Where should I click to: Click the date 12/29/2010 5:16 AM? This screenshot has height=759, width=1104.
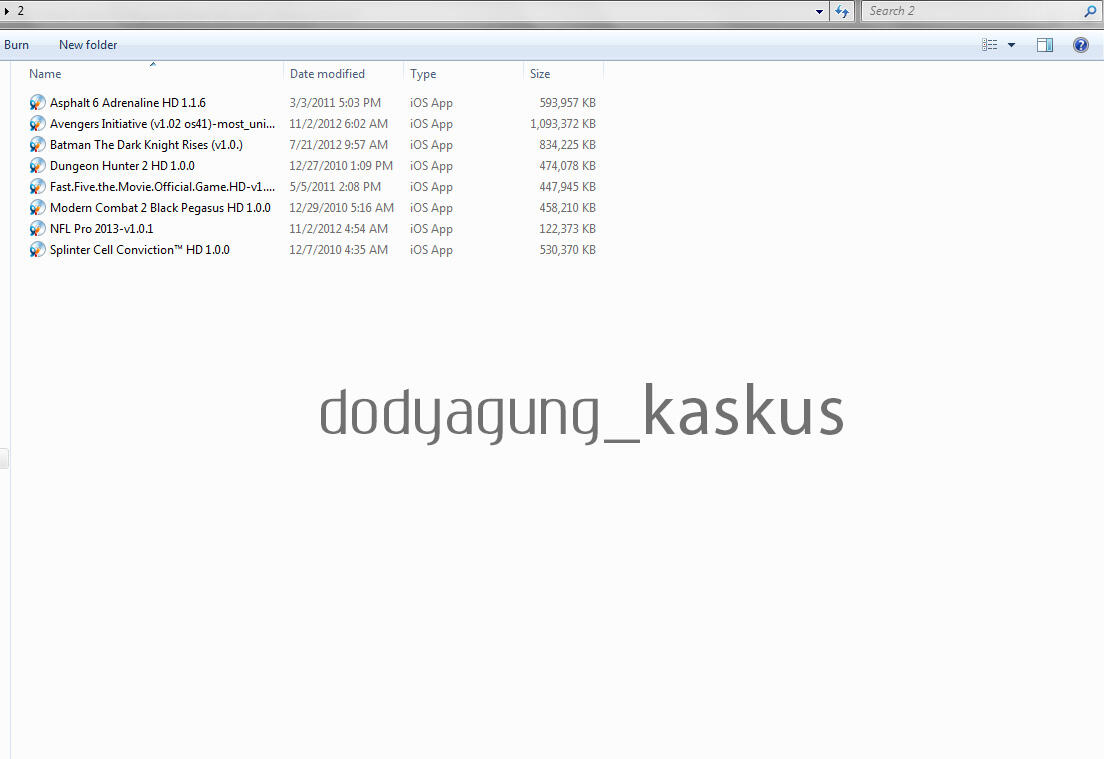pyautogui.click(x=341, y=208)
